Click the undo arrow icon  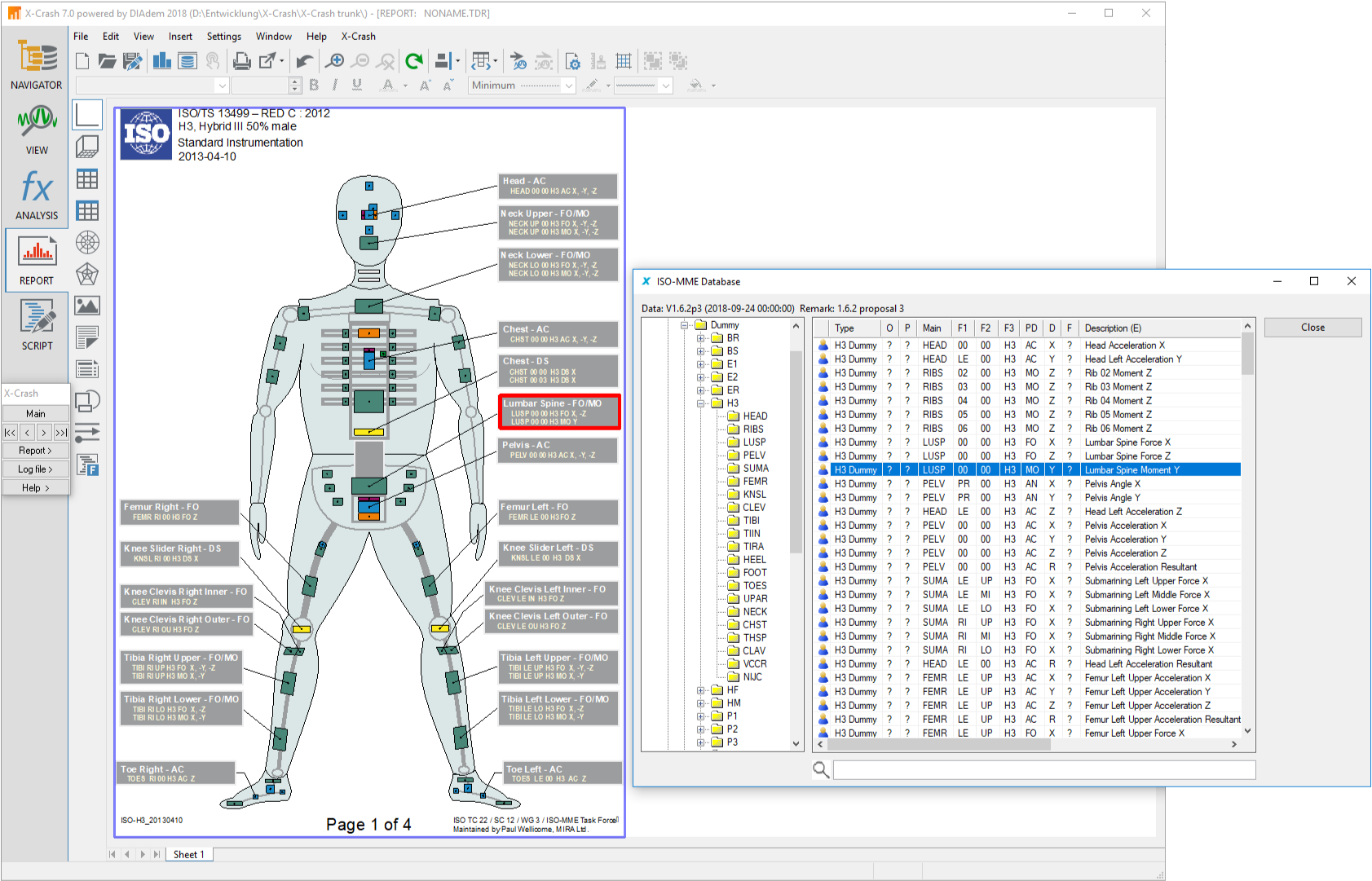coord(304,61)
